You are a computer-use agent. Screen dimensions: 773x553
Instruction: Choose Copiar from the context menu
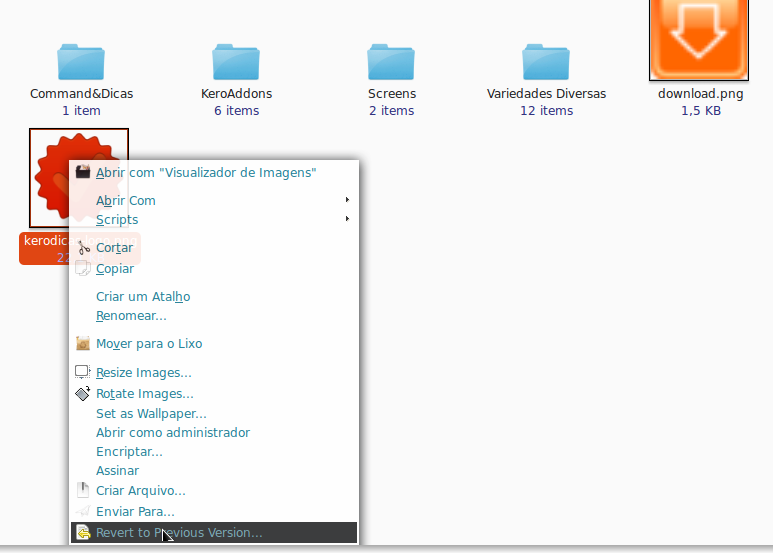tap(214, 269)
